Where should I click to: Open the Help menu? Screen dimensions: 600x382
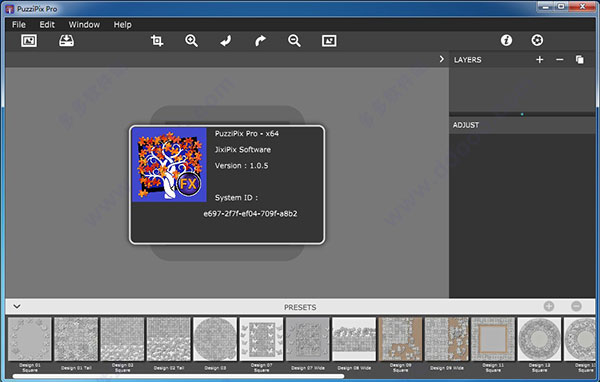point(122,24)
